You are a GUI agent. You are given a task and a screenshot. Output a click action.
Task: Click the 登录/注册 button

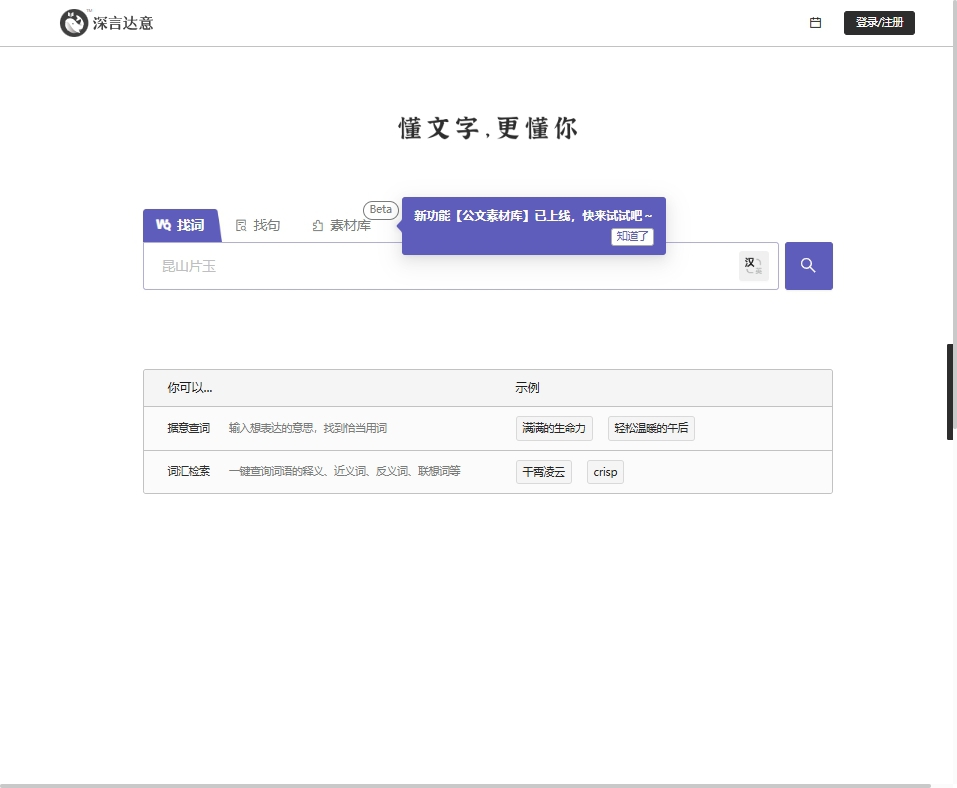pyautogui.click(x=878, y=23)
